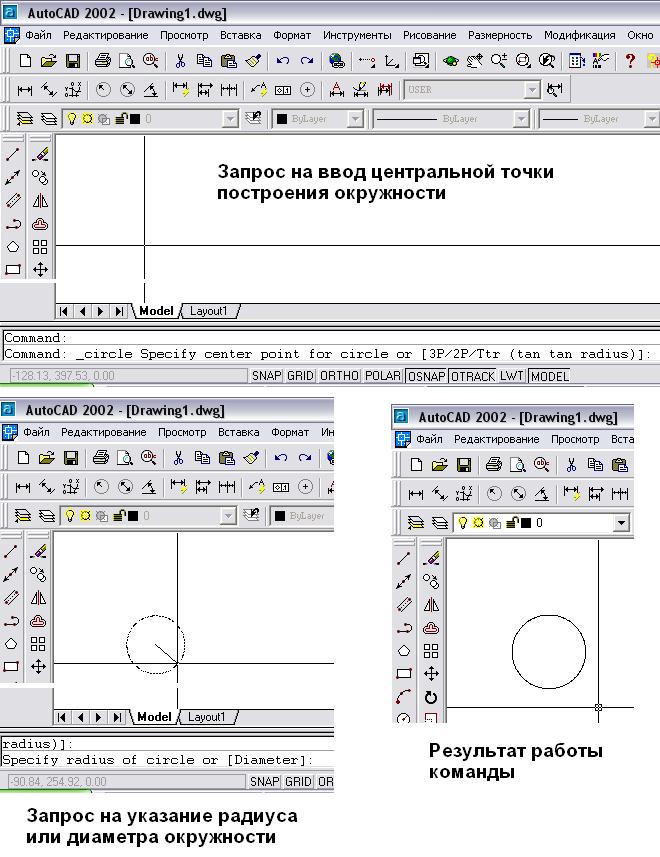Viewport: 660px width, 857px height.
Task: Click the first-tab arrow button in the top window
Action: tap(64, 311)
